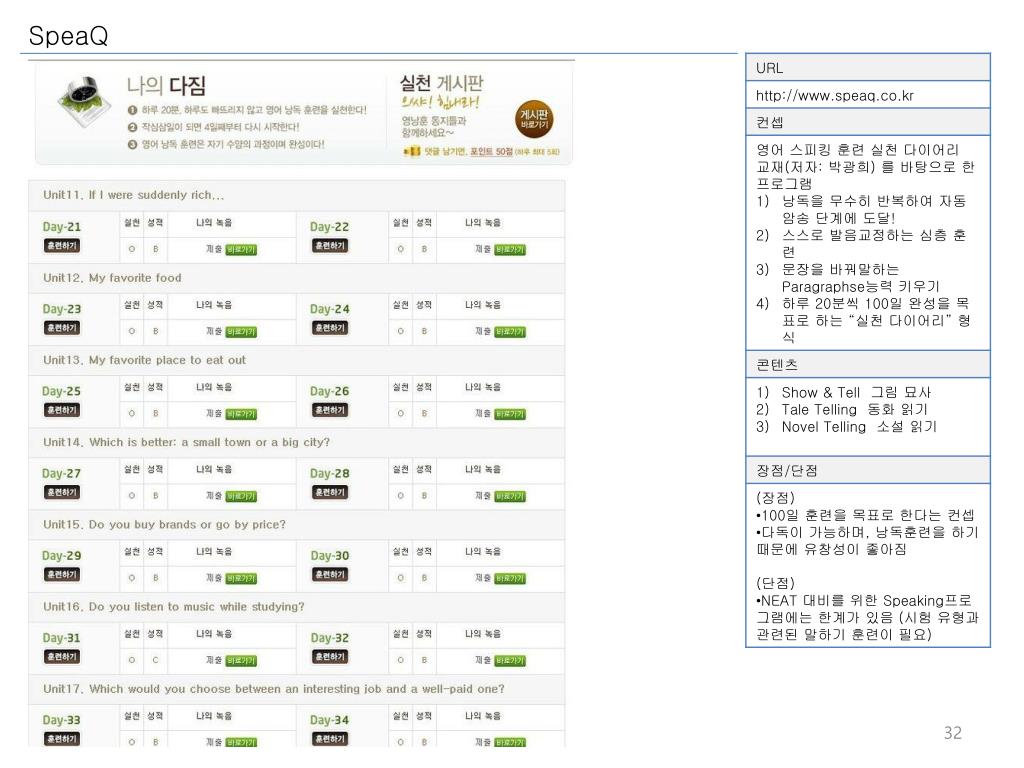Viewport: 1024px width, 768px height.
Task: Start training for Day-21
Action: point(62,246)
